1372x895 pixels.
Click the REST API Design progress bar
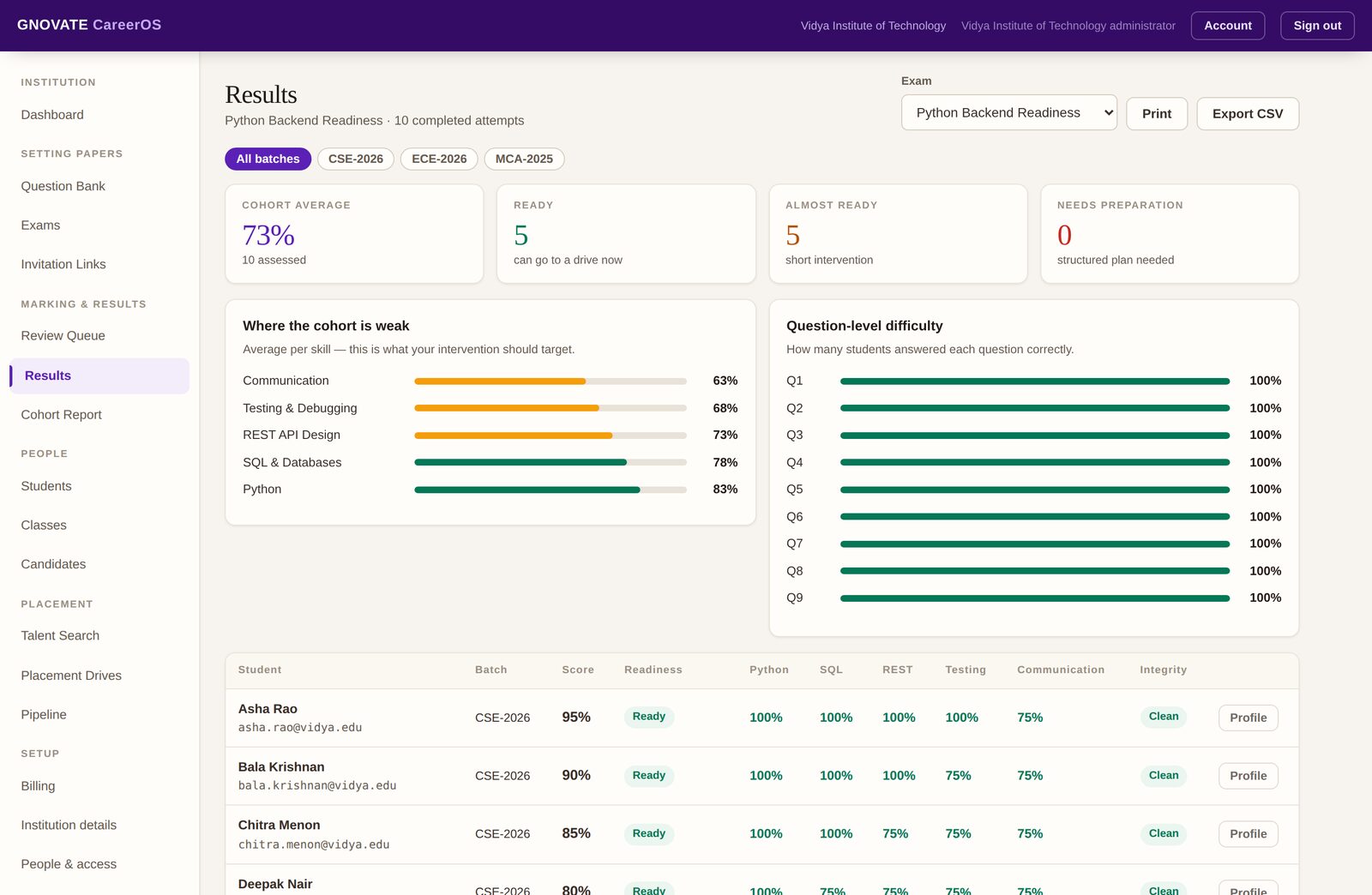pos(551,435)
